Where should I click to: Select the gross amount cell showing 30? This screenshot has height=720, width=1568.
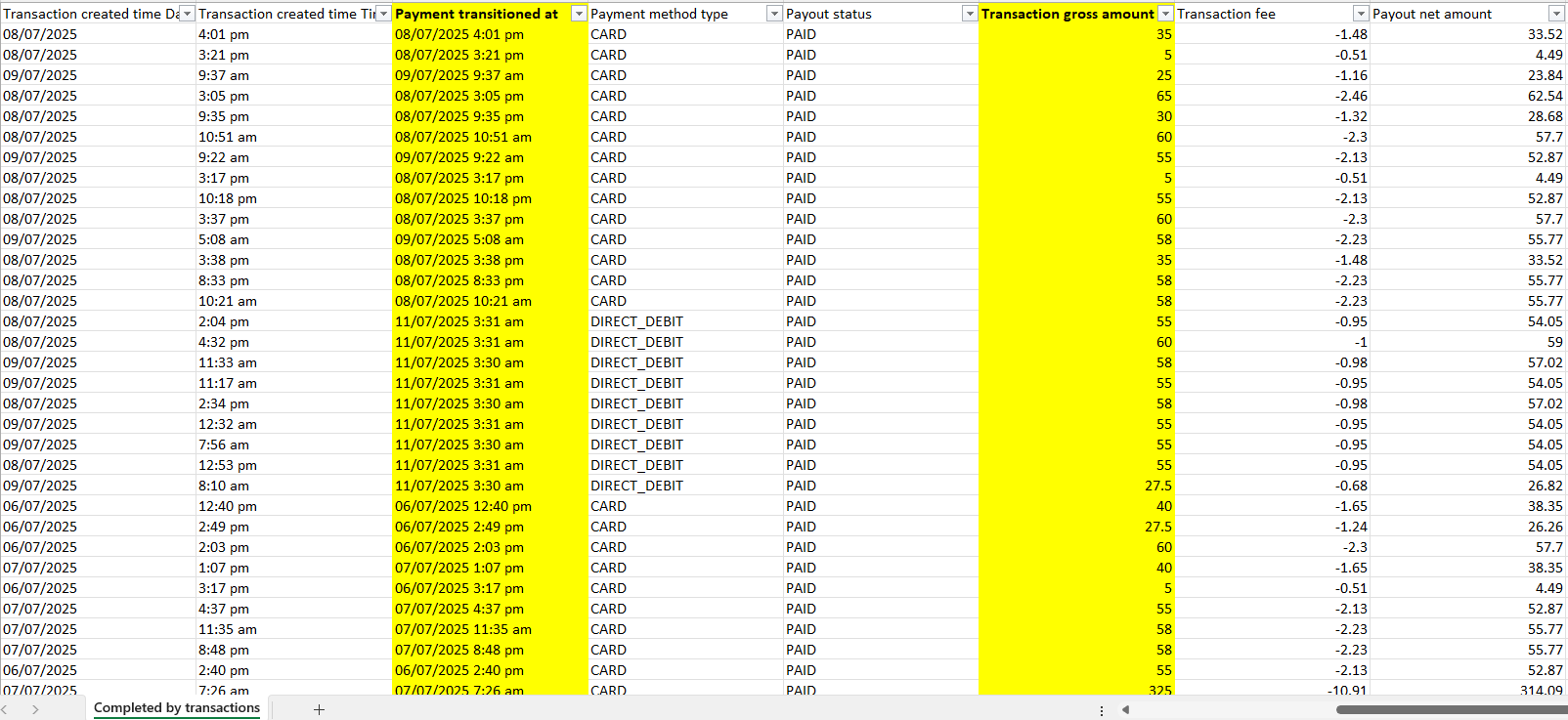(x=1076, y=116)
